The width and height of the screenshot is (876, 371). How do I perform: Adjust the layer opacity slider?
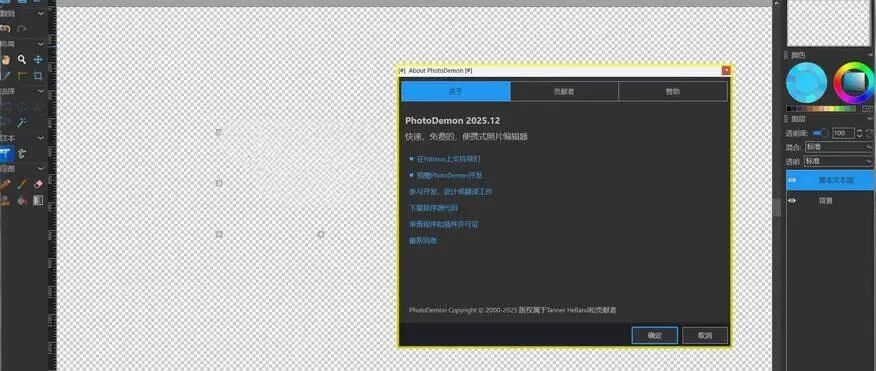[x=821, y=133]
